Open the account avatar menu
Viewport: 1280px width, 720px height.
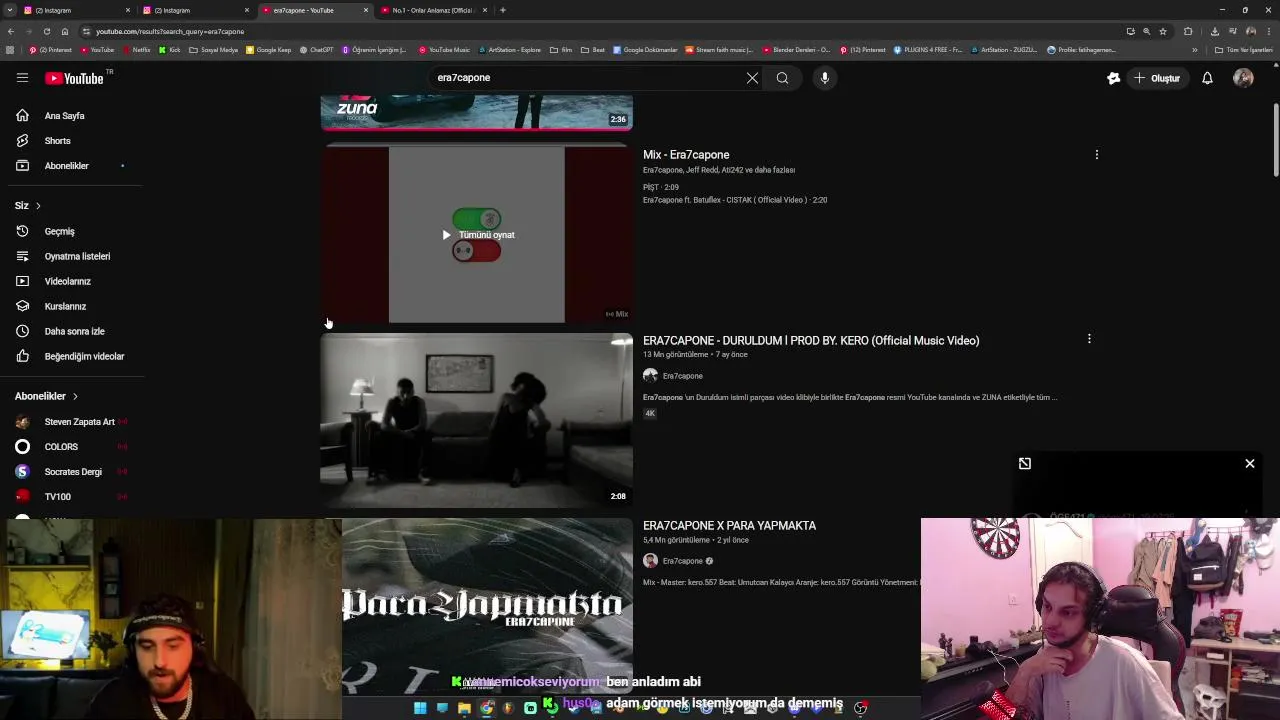1243,78
